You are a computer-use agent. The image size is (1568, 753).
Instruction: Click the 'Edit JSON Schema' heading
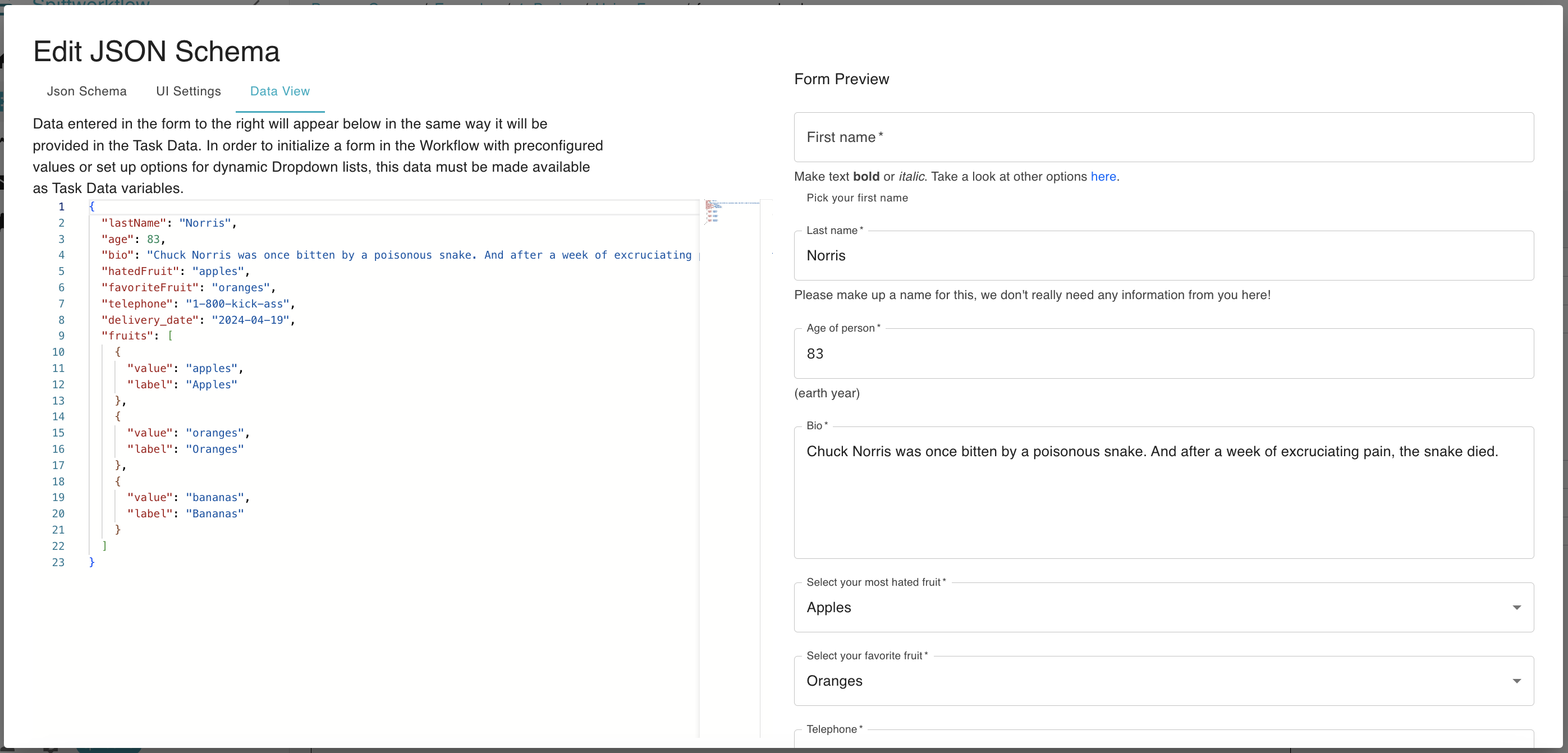click(x=157, y=51)
